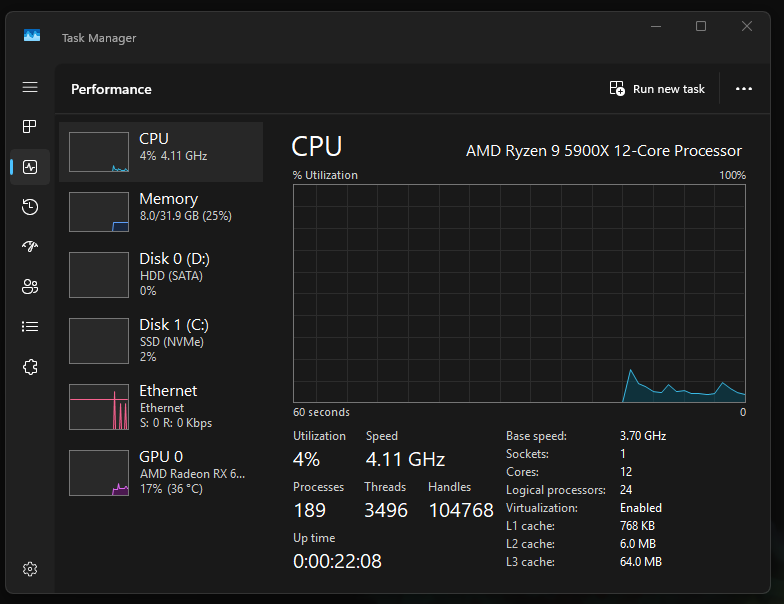784x604 pixels.
Task: Select Disk 0 (D:) HDD entry
Action: 161,274
